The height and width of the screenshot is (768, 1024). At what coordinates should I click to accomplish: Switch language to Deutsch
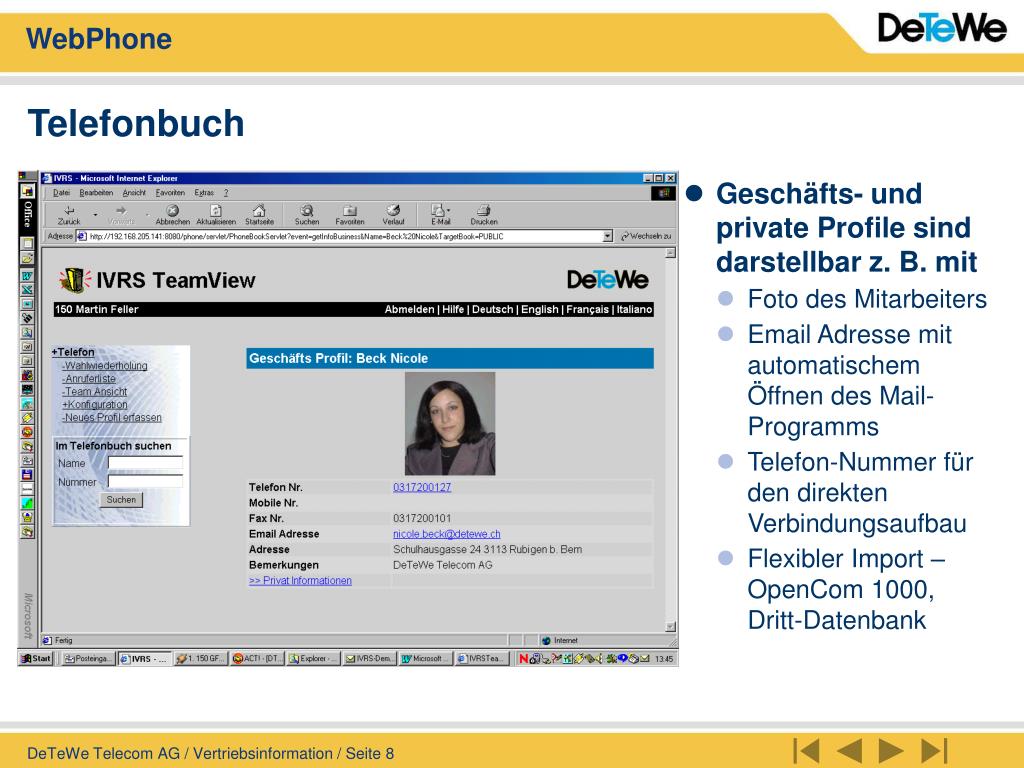[492, 310]
